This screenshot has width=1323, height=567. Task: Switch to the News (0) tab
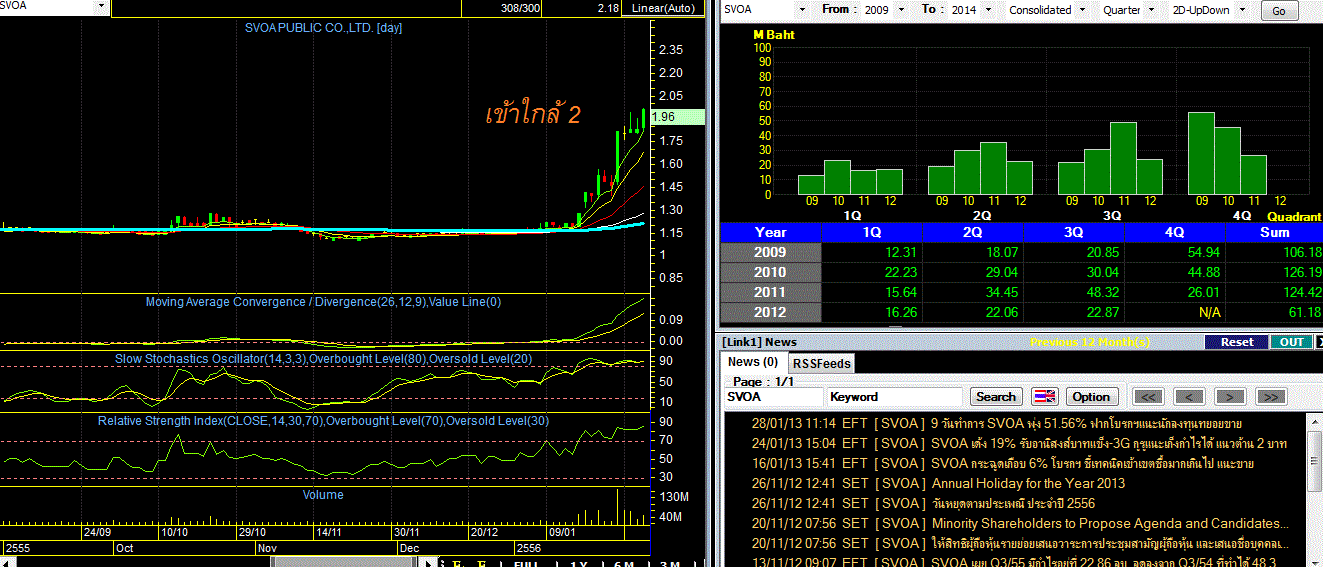tap(753, 362)
